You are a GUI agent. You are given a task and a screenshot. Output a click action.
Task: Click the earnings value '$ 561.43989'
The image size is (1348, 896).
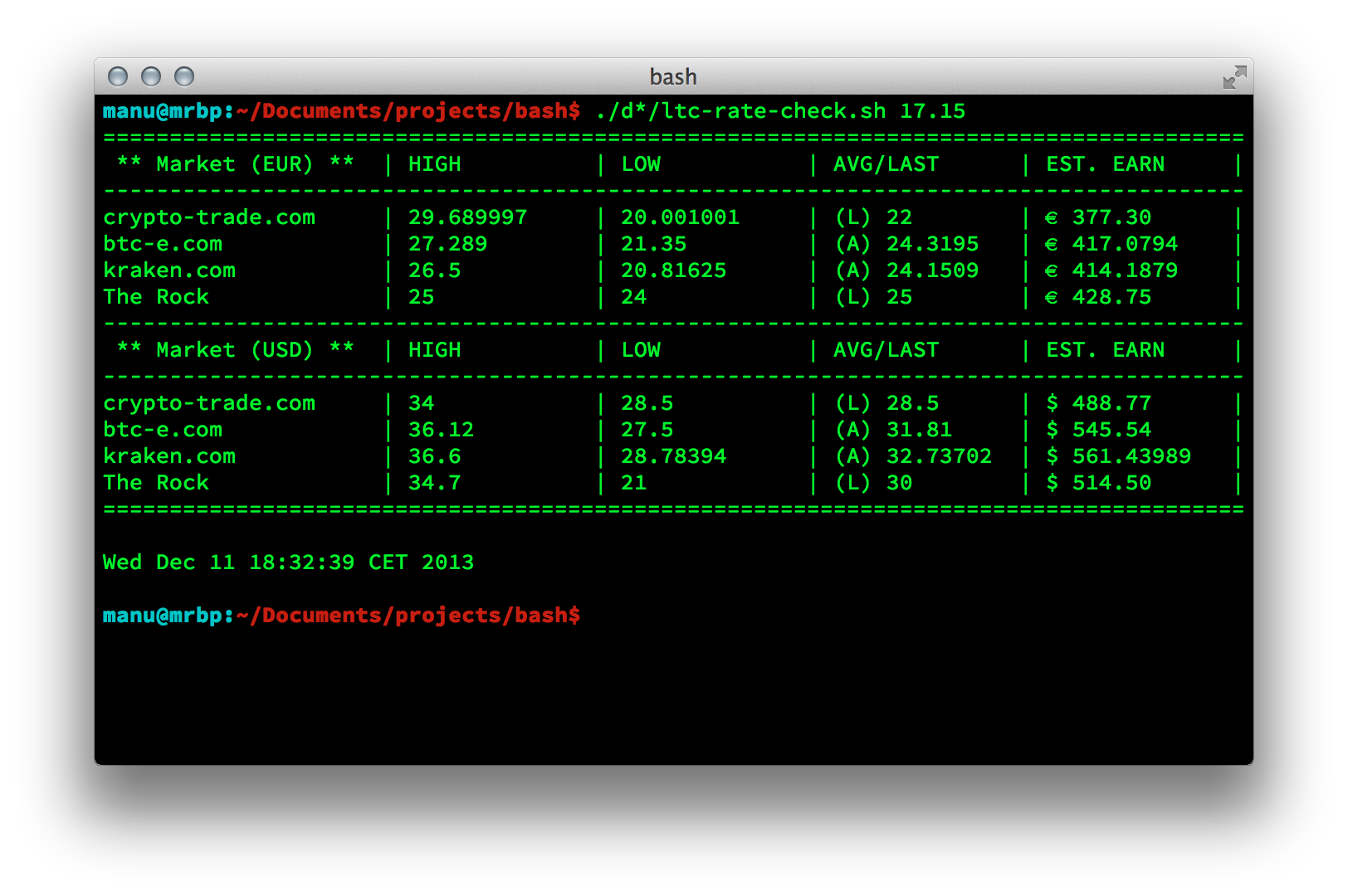(1118, 456)
